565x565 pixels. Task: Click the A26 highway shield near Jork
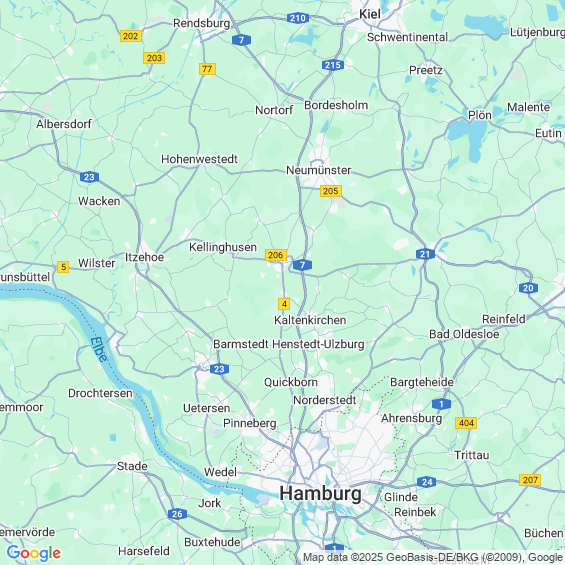(177, 514)
